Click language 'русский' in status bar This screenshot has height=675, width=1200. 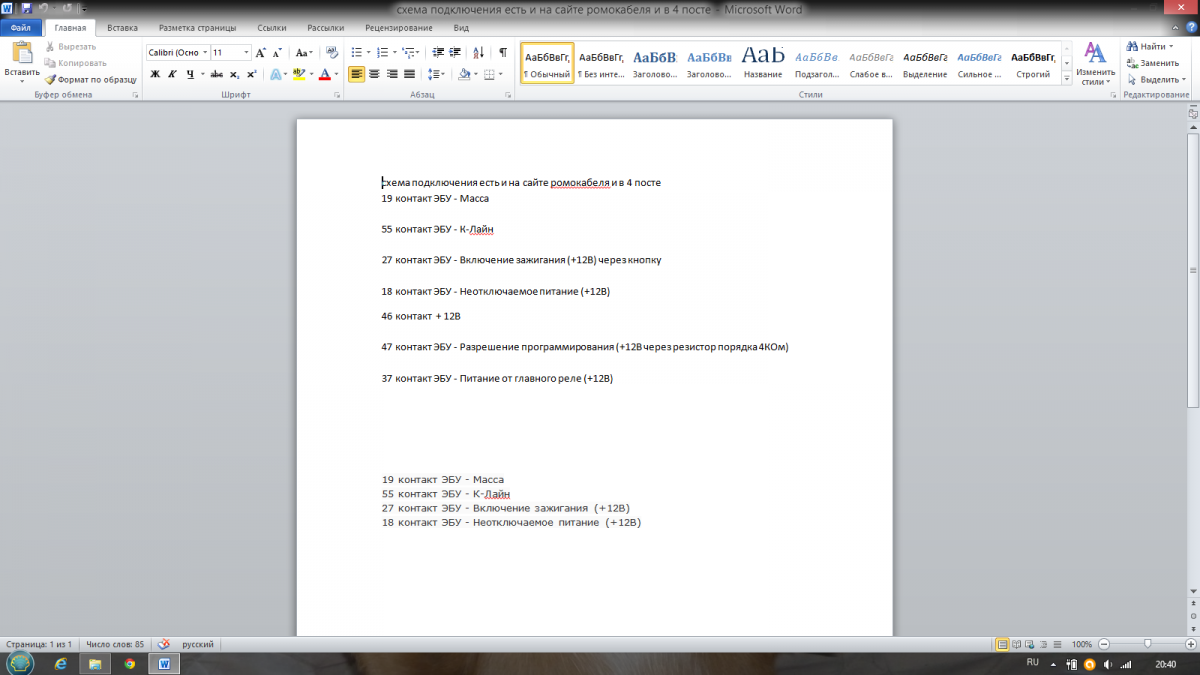198,644
